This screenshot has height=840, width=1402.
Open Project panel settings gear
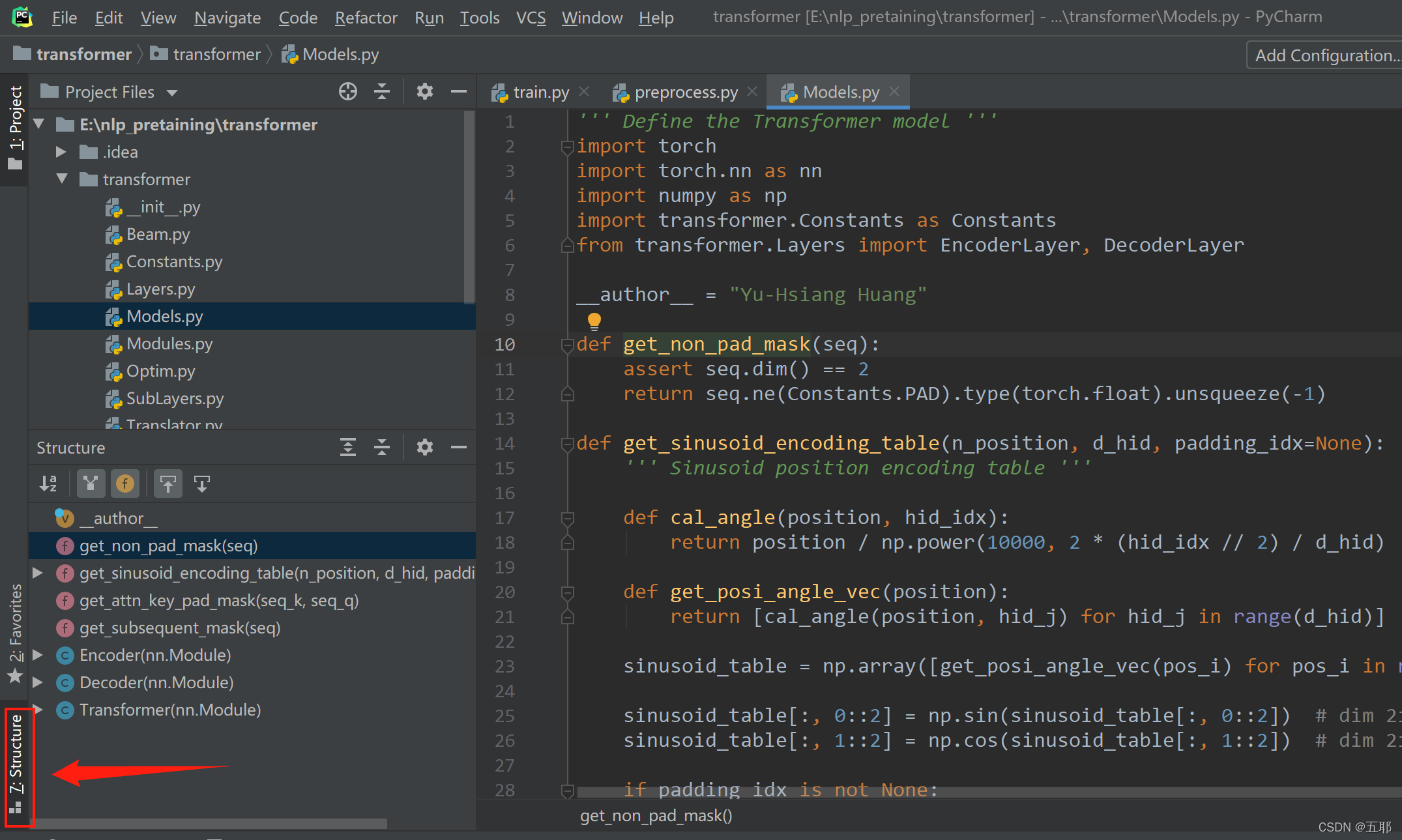425,92
